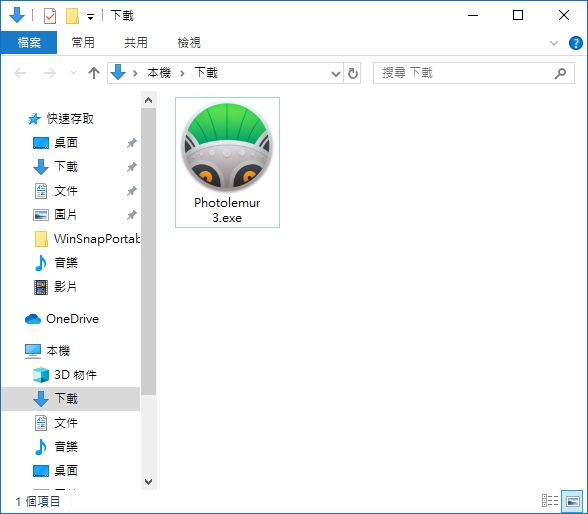Click the OneDrive cloud icon
588x514 pixels.
(33, 319)
